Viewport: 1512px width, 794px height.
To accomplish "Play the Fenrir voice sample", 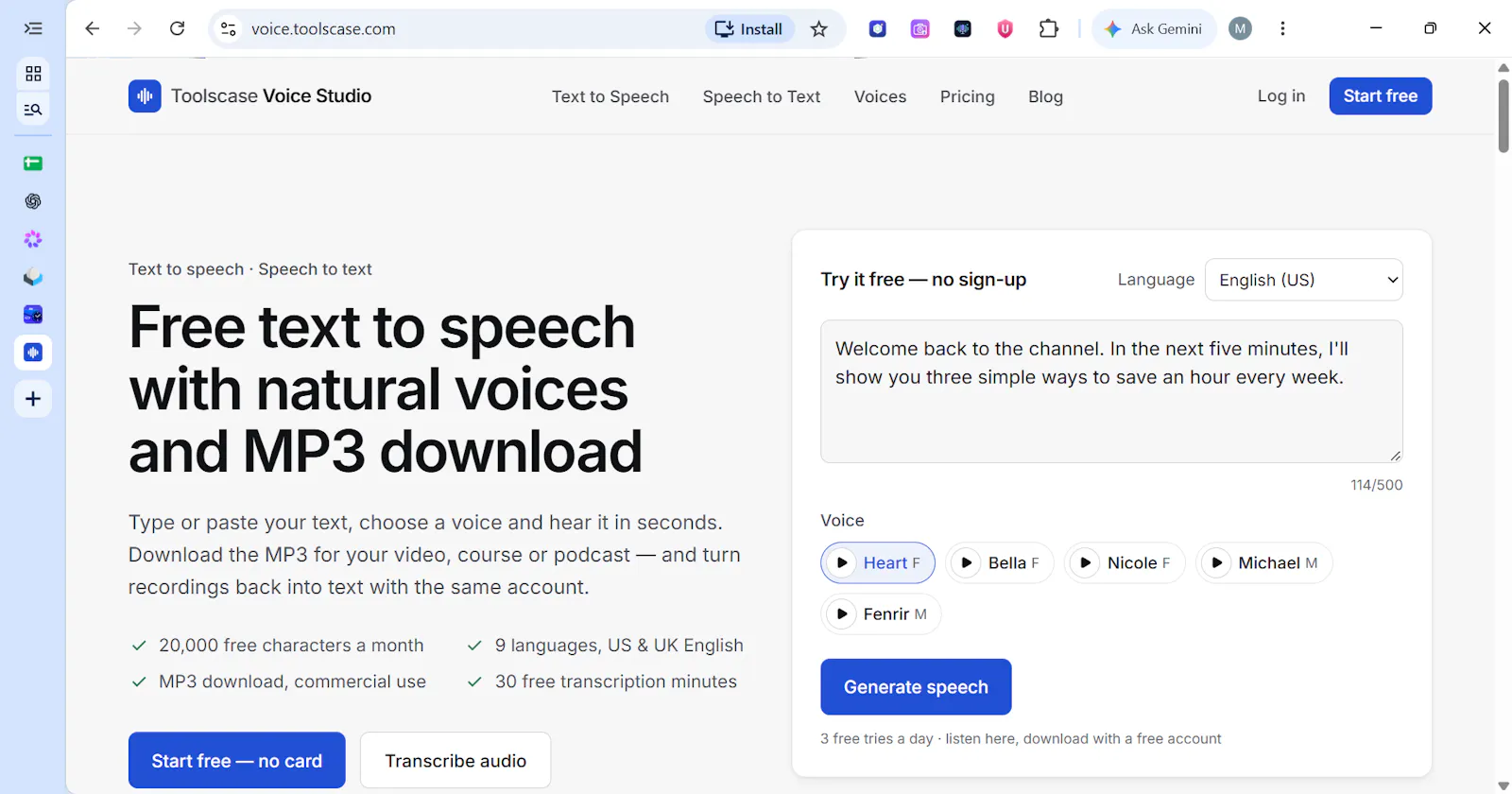I will tap(841, 614).
